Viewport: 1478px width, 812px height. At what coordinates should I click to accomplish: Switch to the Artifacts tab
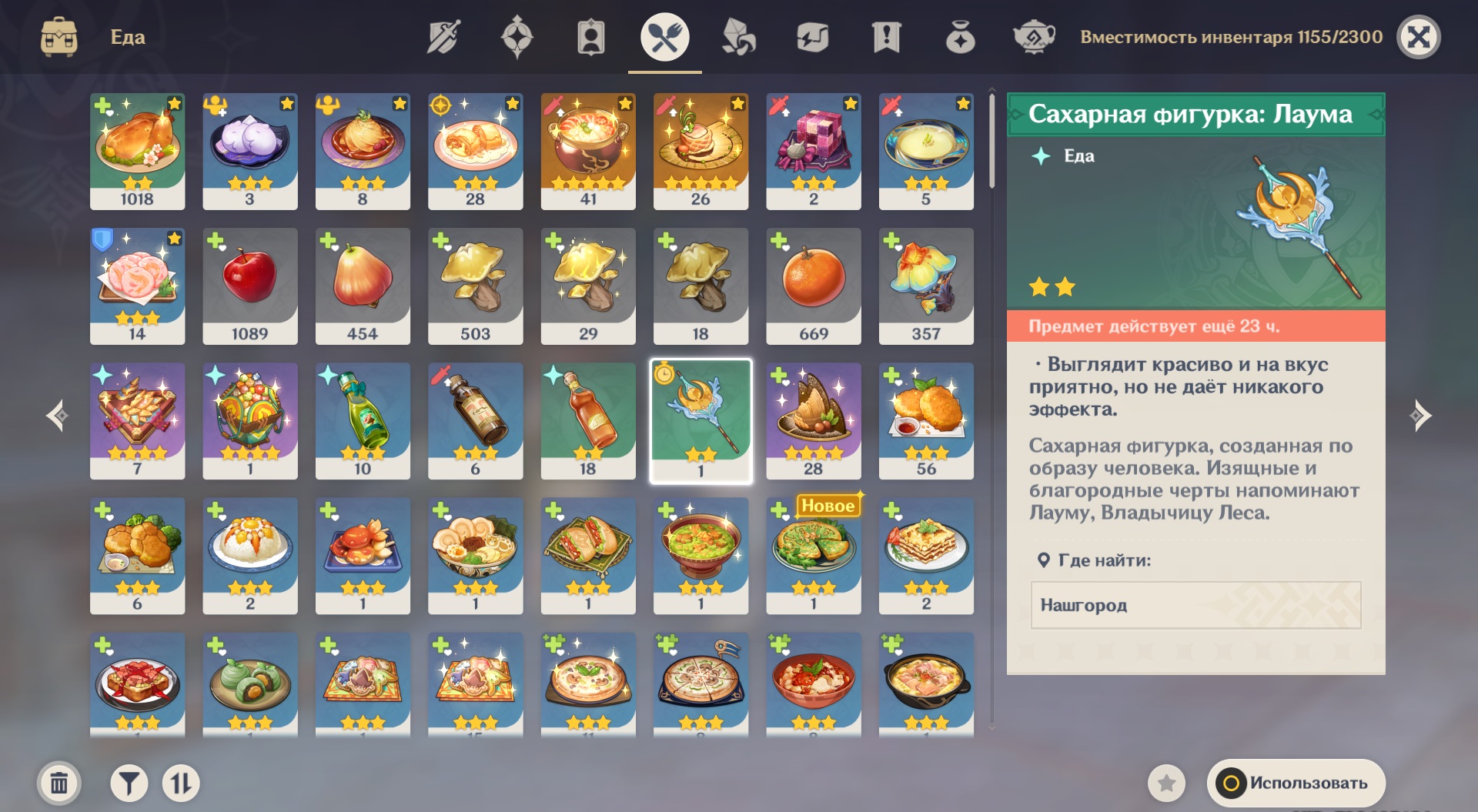517,37
